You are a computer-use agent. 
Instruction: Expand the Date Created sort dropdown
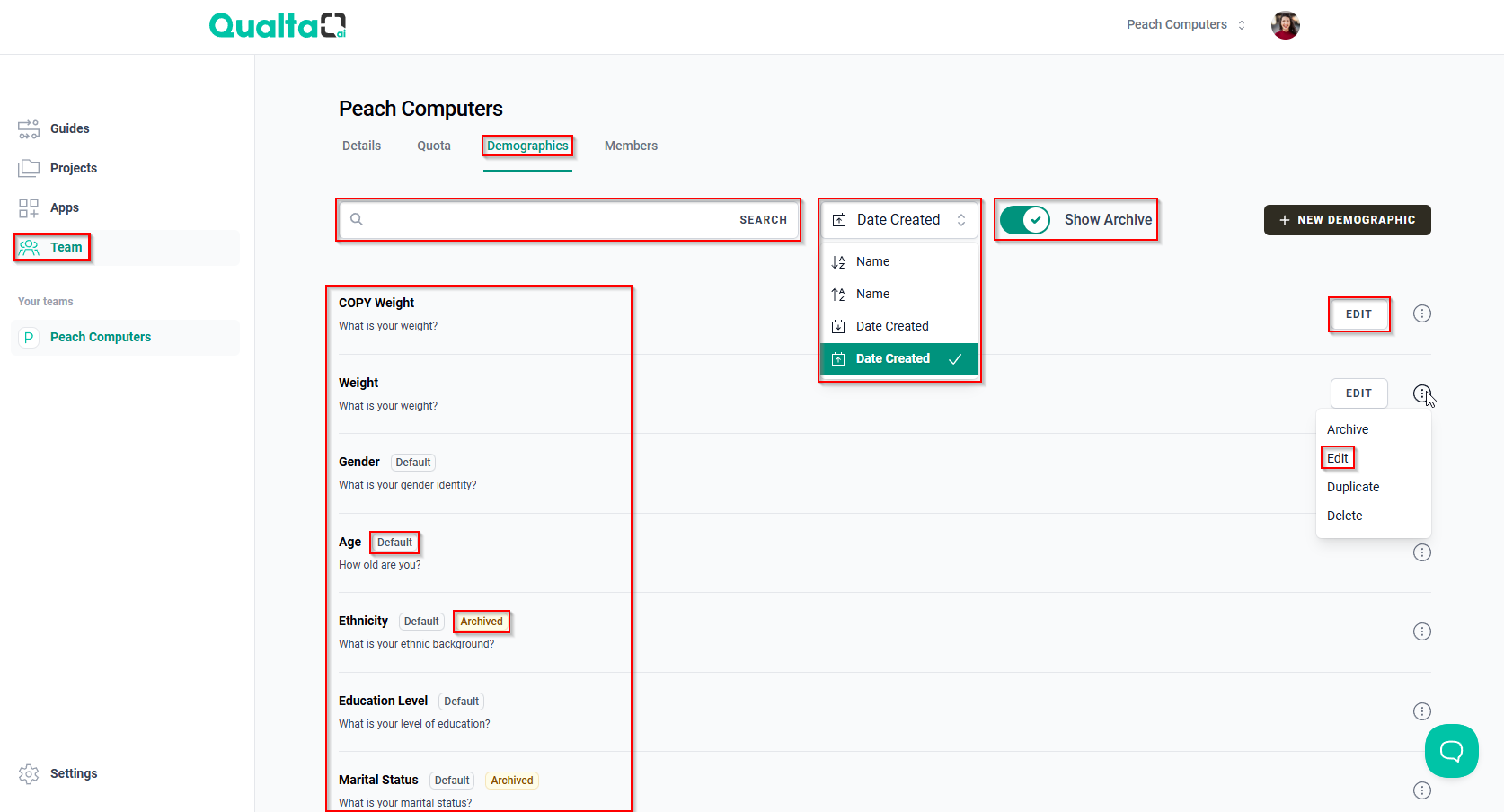[899, 220]
